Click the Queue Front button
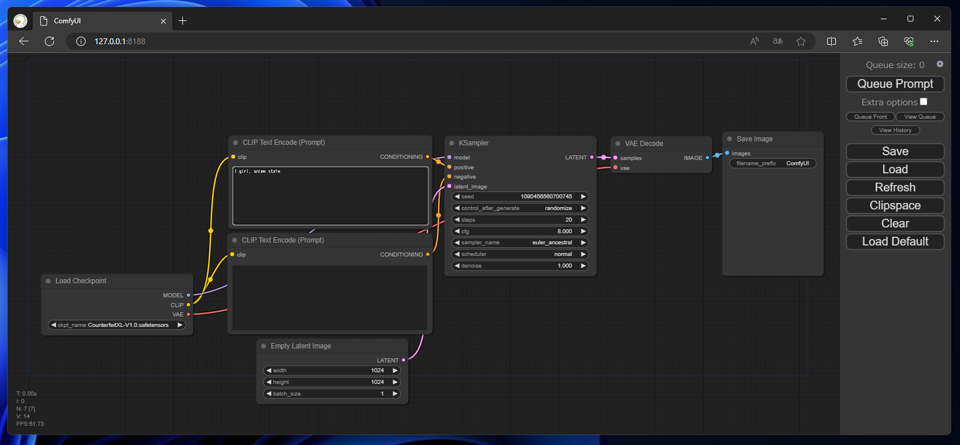 pos(870,116)
